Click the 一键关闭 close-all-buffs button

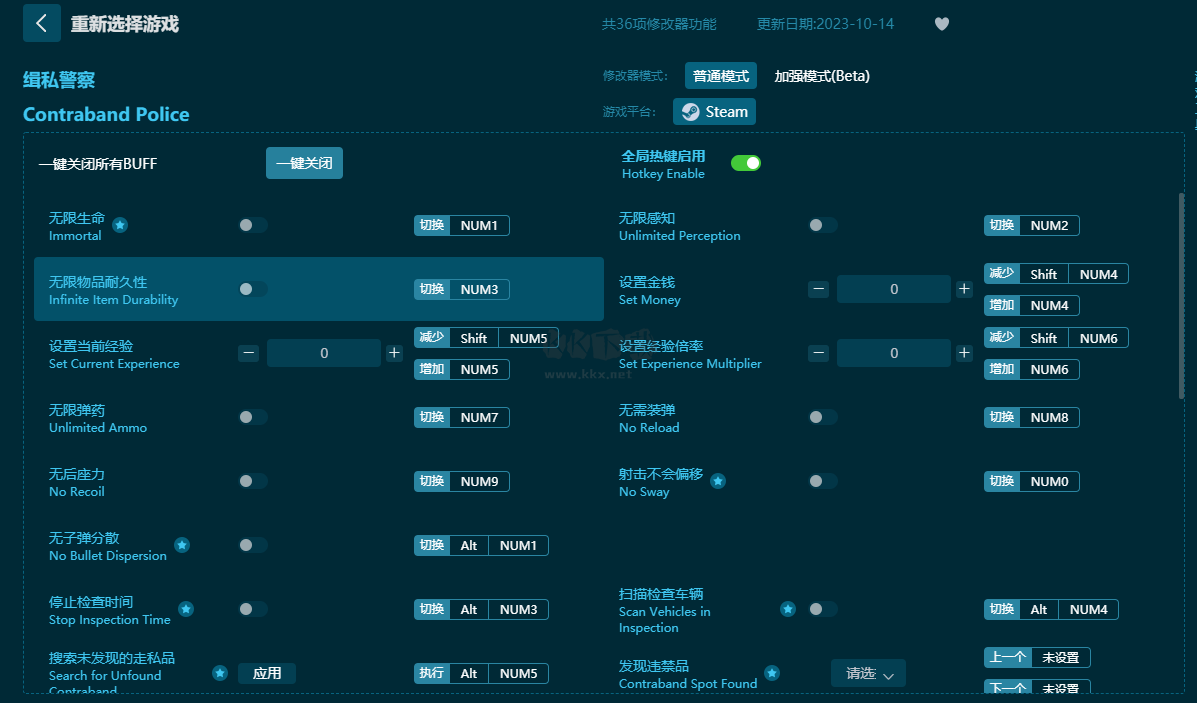[x=304, y=163]
